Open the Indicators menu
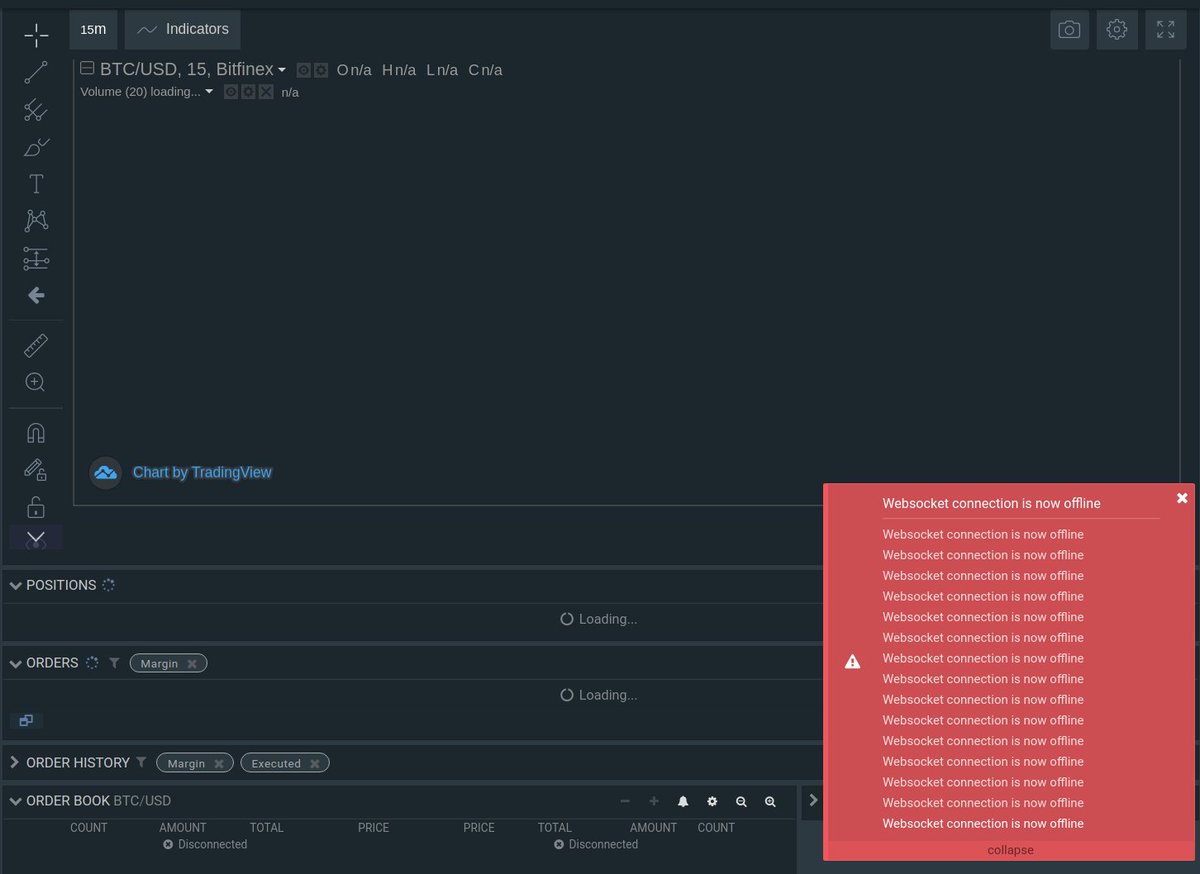1200x874 pixels. point(183,29)
